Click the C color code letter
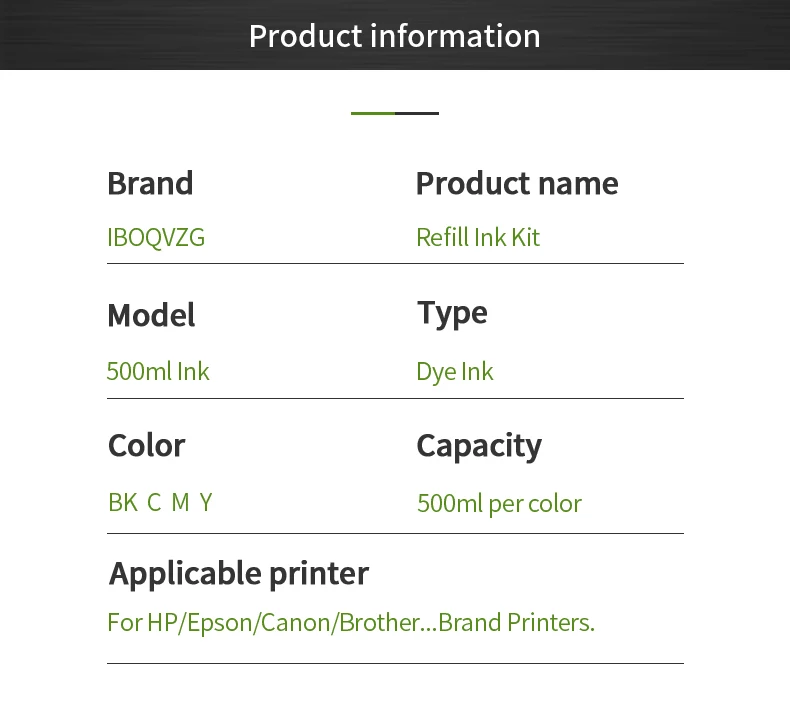 click(x=154, y=503)
